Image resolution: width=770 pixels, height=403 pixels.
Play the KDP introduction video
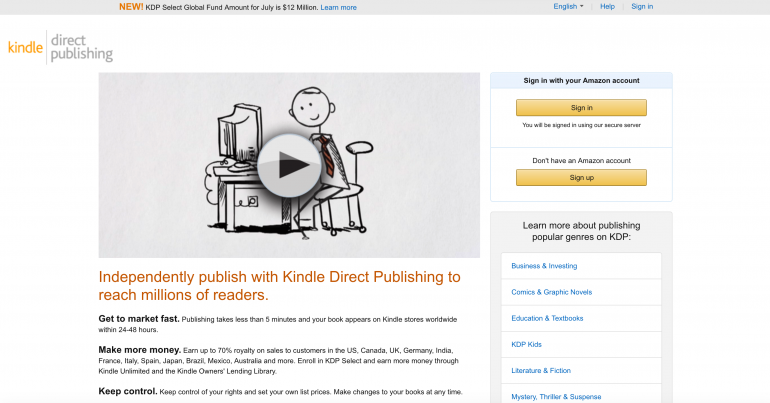tap(289, 166)
